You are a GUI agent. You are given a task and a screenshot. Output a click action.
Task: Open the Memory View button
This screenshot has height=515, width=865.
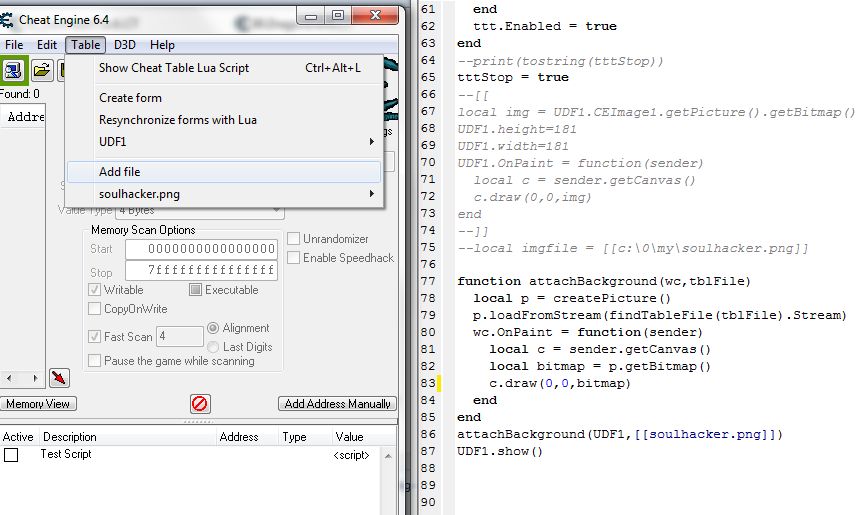pos(37,404)
